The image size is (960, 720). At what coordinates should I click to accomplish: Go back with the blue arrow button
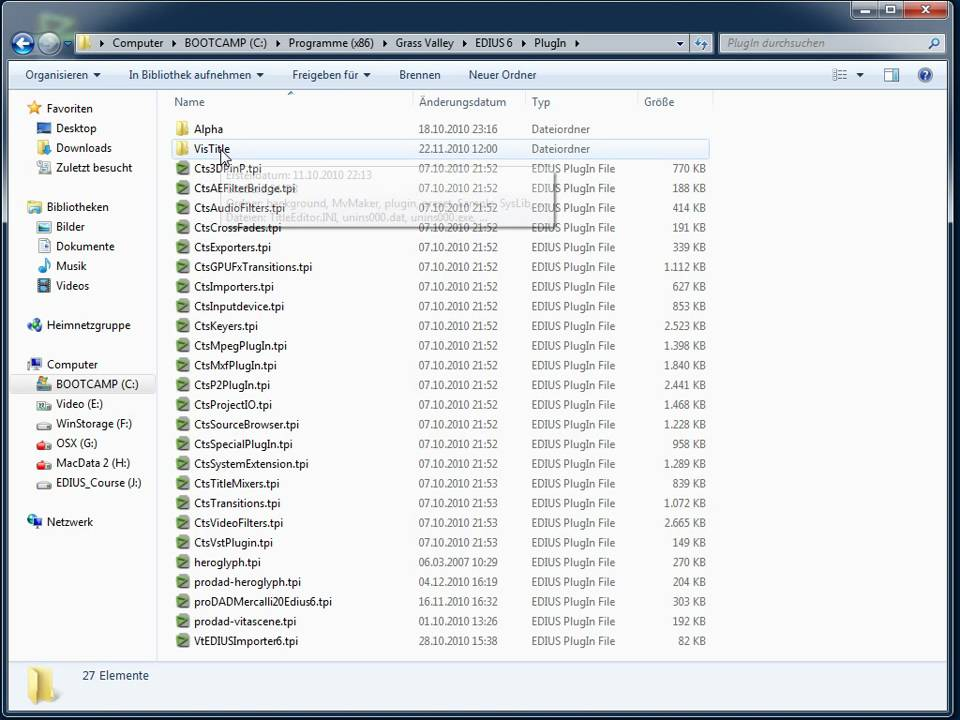(x=23, y=43)
